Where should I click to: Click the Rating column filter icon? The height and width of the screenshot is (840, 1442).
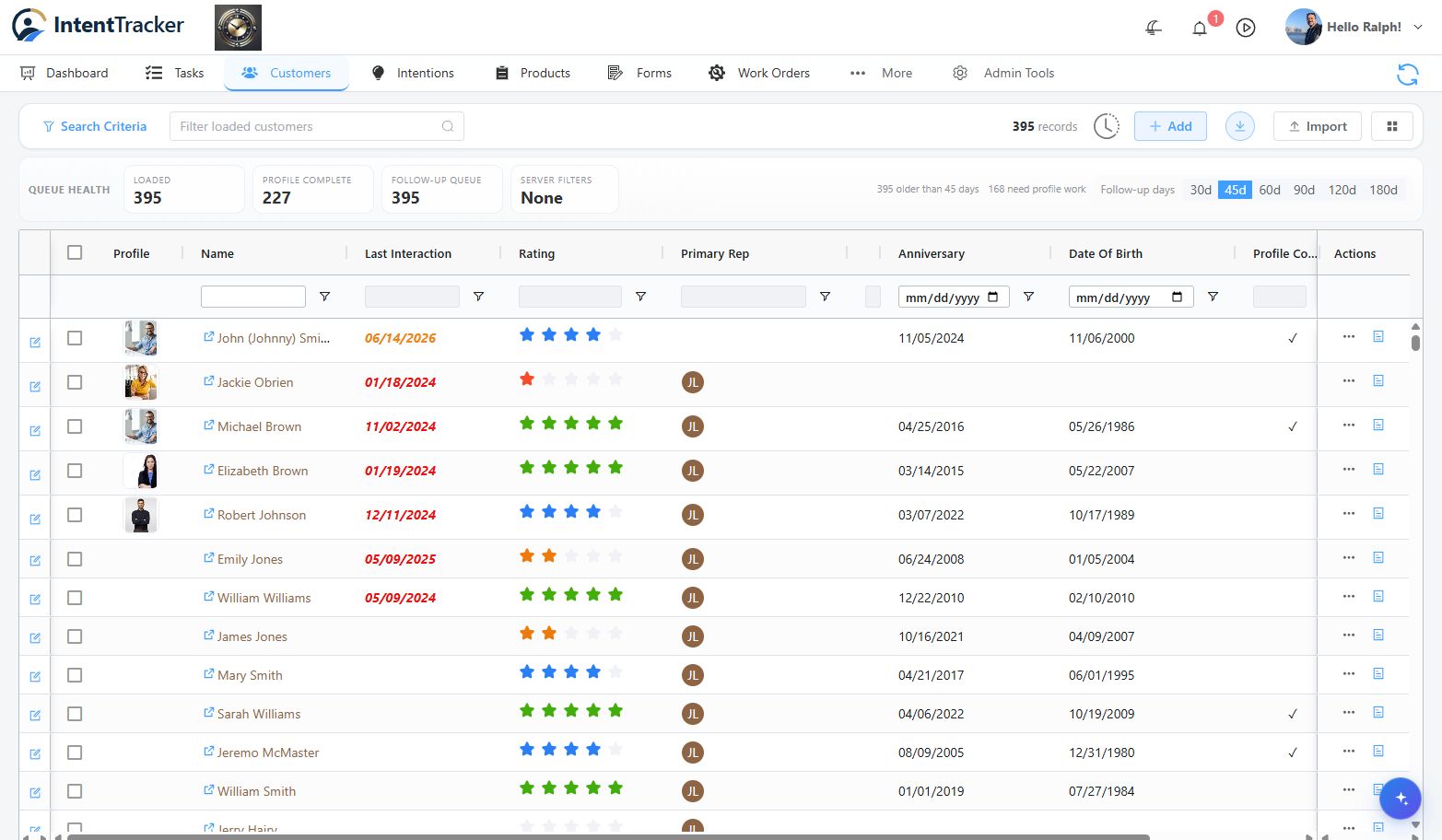640,297
